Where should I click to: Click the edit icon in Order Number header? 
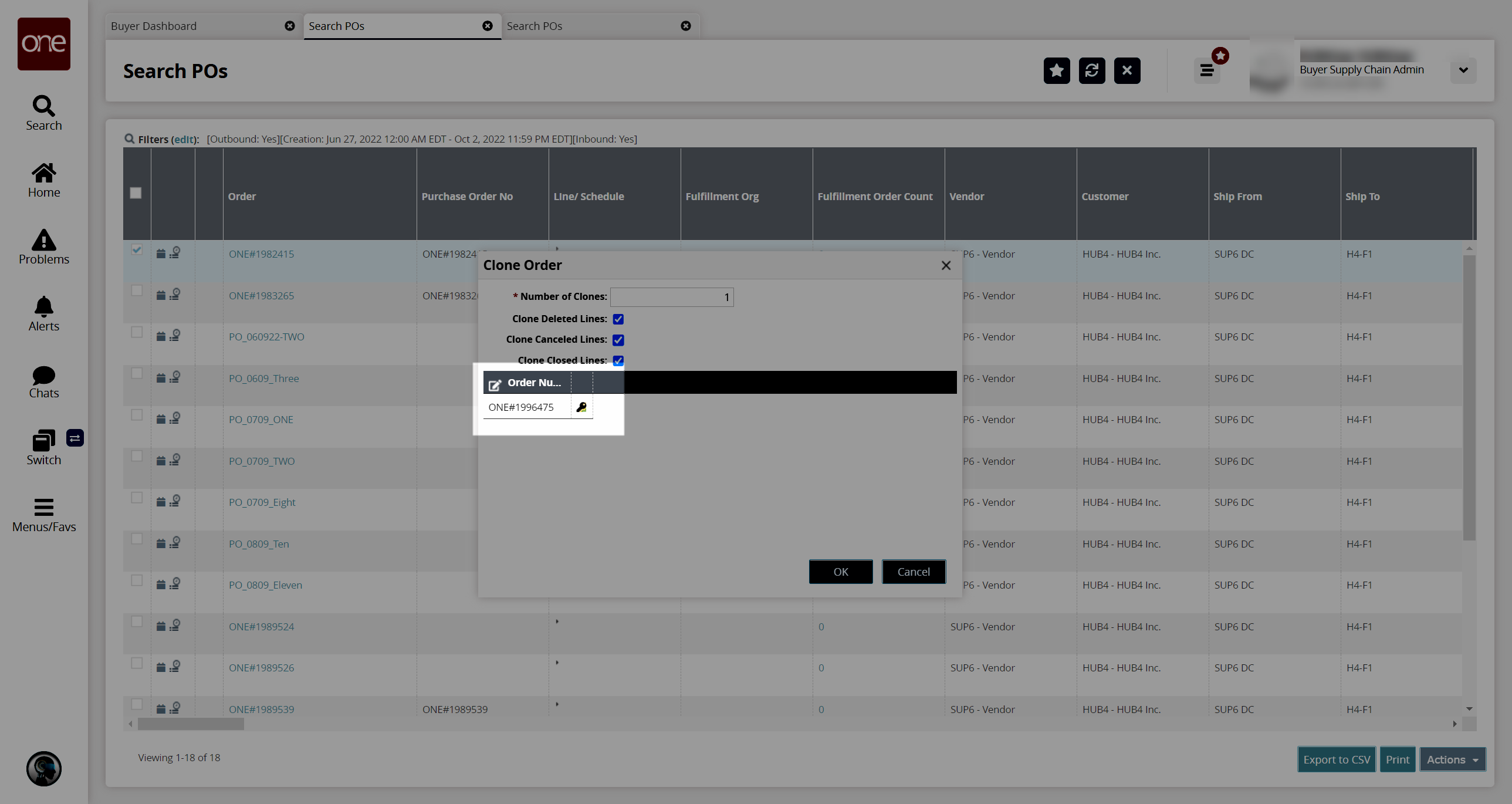coord(495,384)
